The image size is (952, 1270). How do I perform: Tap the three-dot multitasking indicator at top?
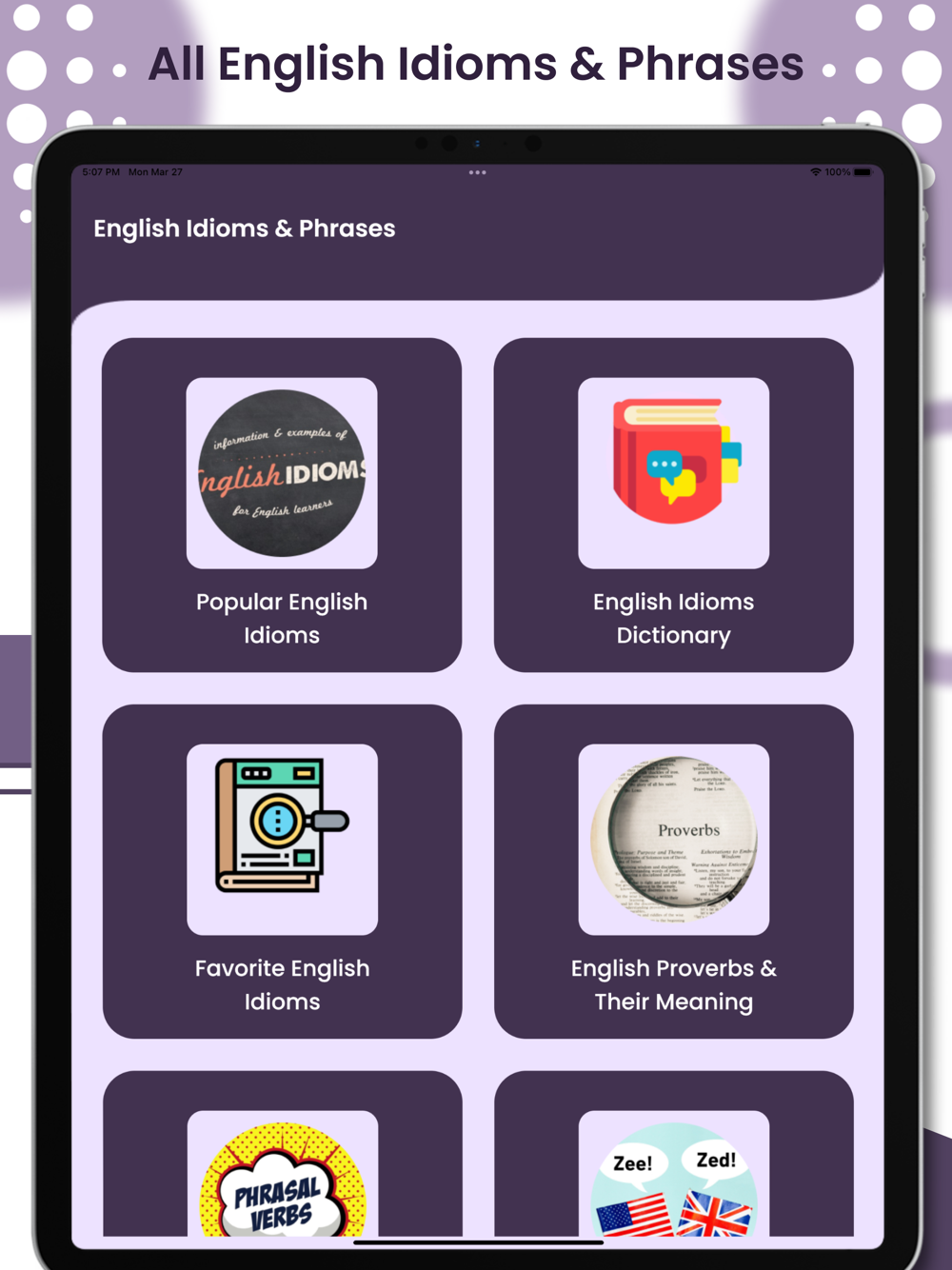click(478, 172)
